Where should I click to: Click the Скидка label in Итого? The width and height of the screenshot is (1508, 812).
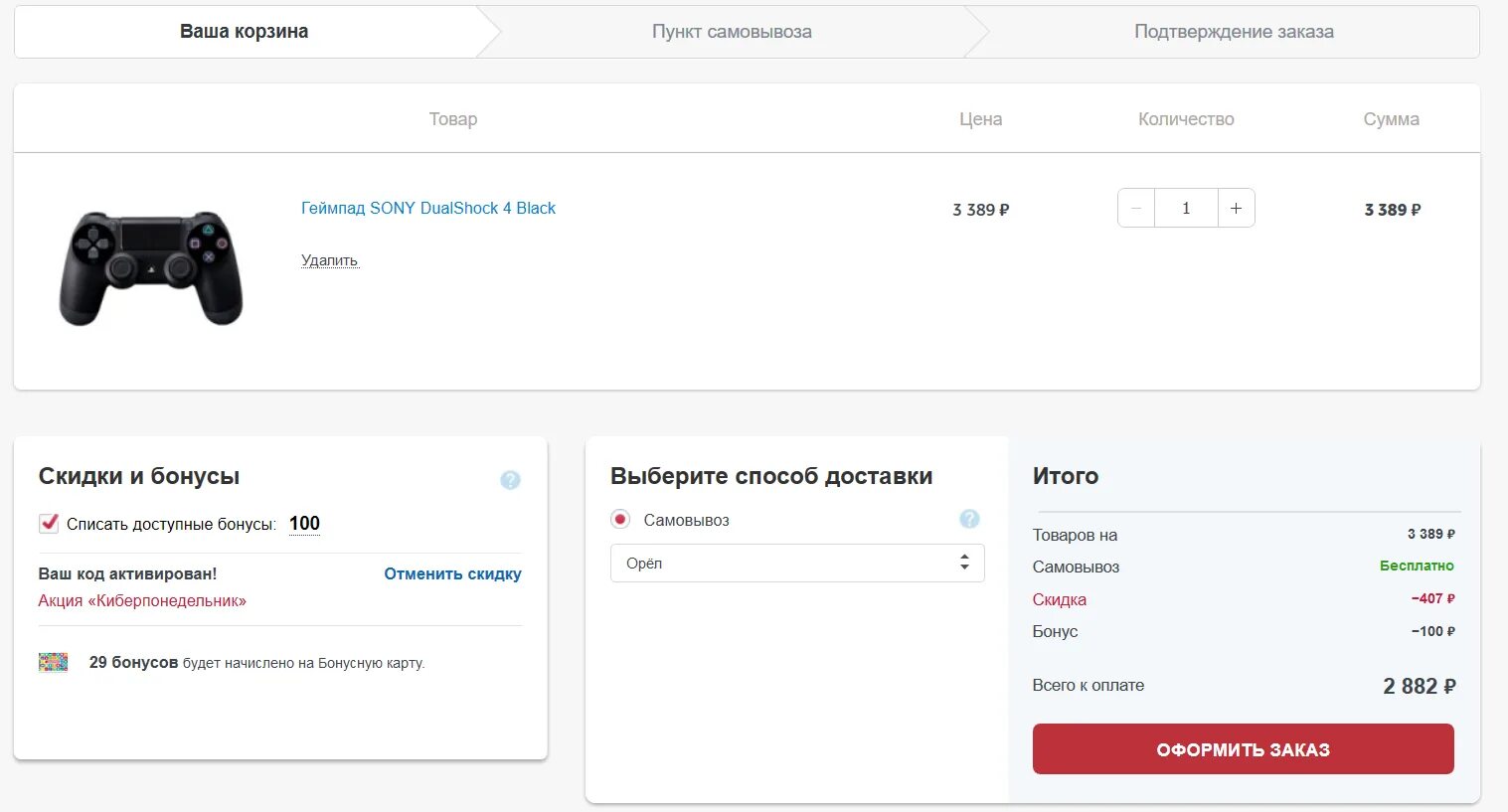point(1060,599)
